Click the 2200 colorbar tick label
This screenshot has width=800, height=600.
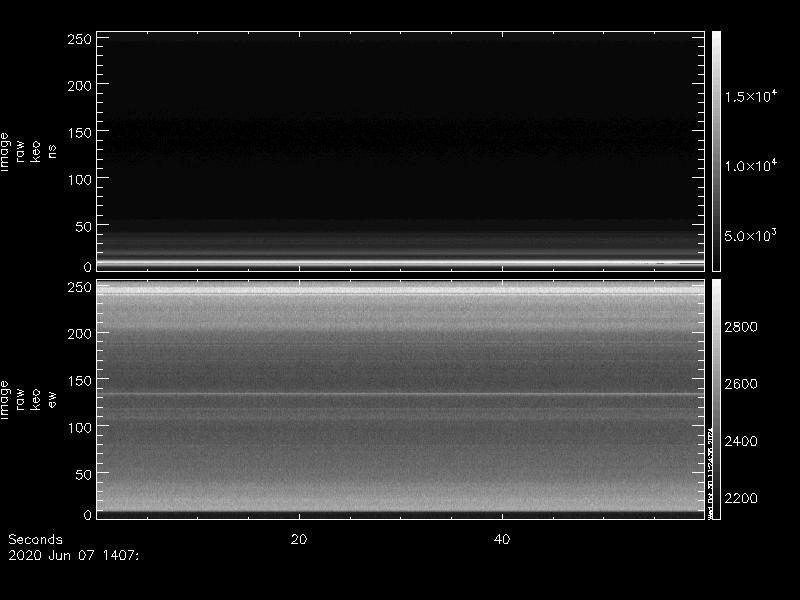click(x=741, y=498)
